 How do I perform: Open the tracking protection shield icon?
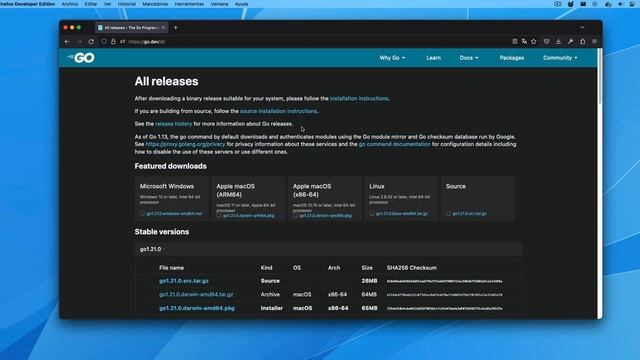coord(104,42)
